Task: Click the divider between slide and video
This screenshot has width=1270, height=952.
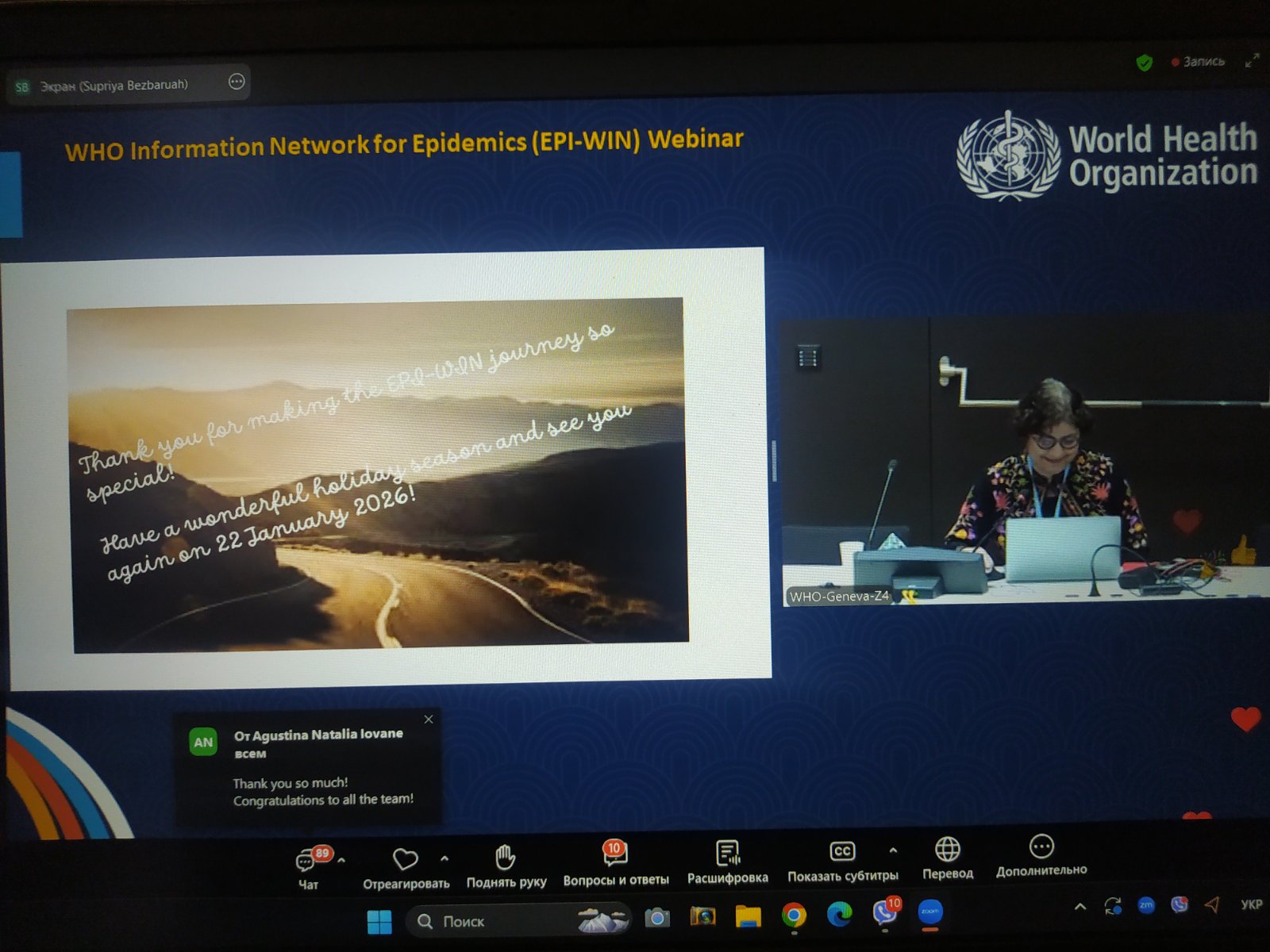Action: click(x=774, y=460)
